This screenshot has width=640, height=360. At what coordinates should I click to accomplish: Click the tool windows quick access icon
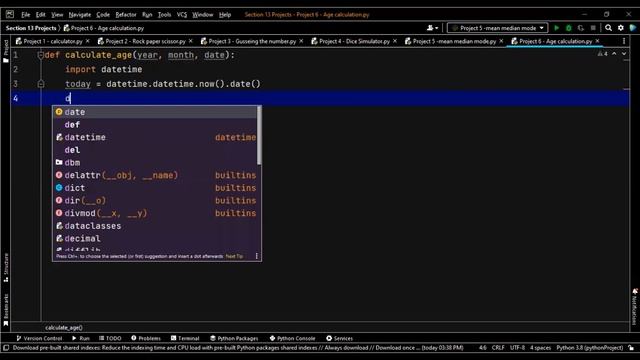(x=6, y=348)
